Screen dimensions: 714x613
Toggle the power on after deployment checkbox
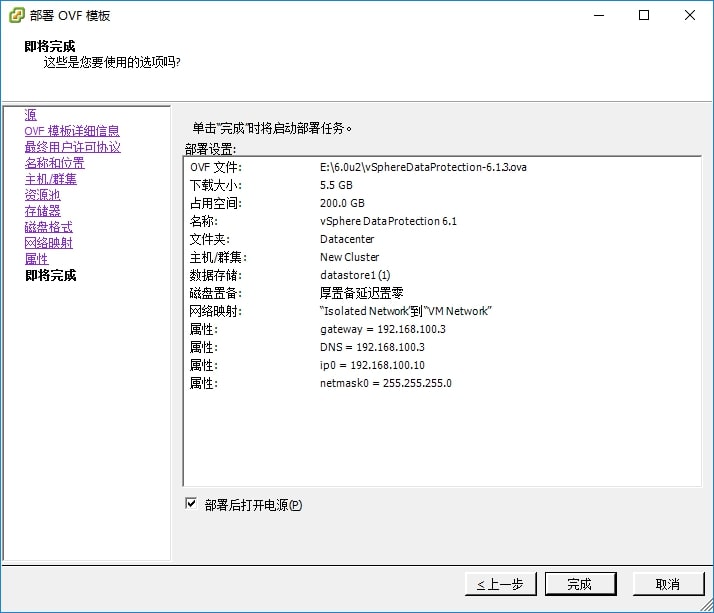tap(191, 504)
